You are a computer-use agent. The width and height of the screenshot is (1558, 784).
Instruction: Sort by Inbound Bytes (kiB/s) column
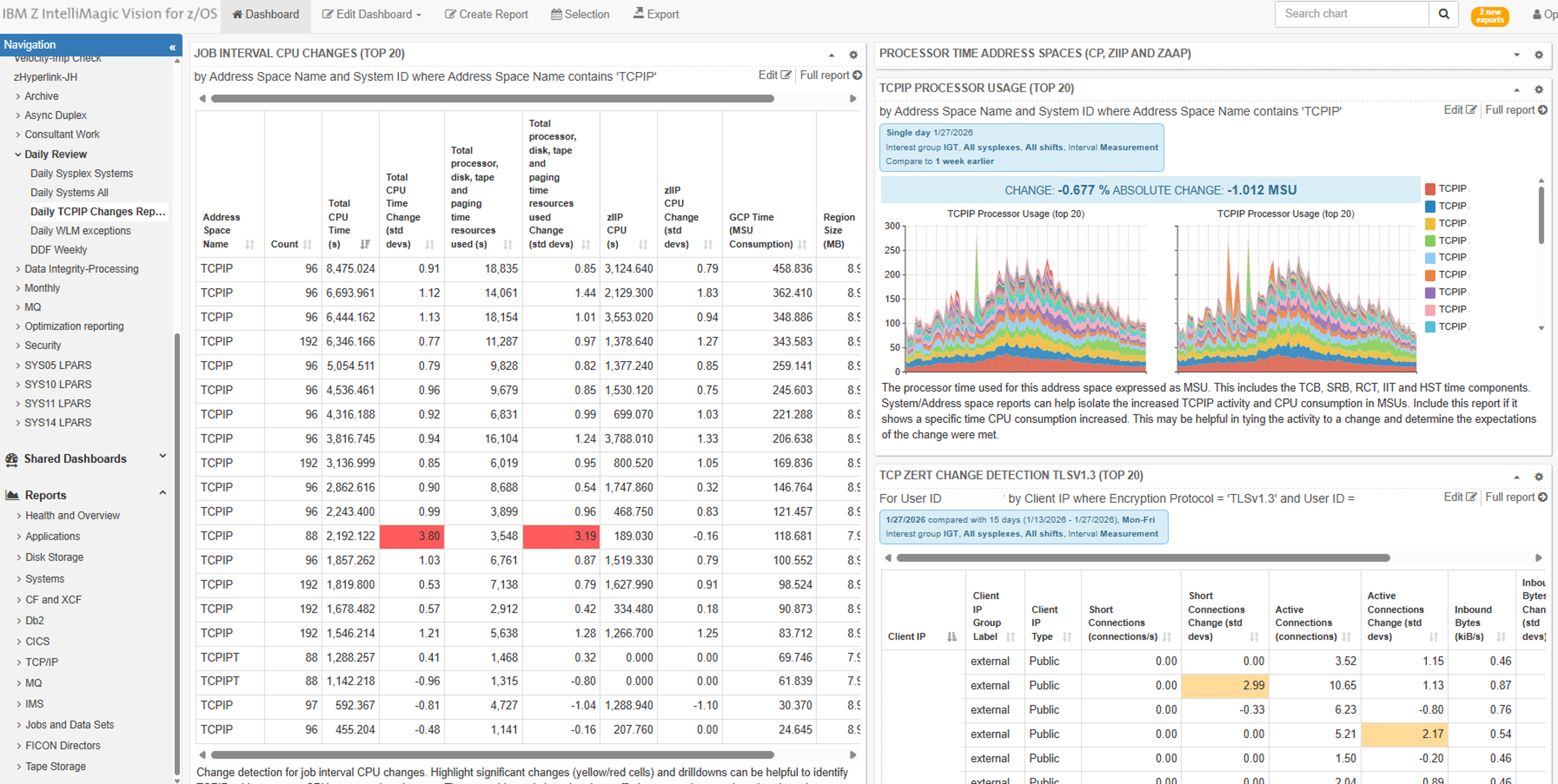click(x=1501, y=636)
